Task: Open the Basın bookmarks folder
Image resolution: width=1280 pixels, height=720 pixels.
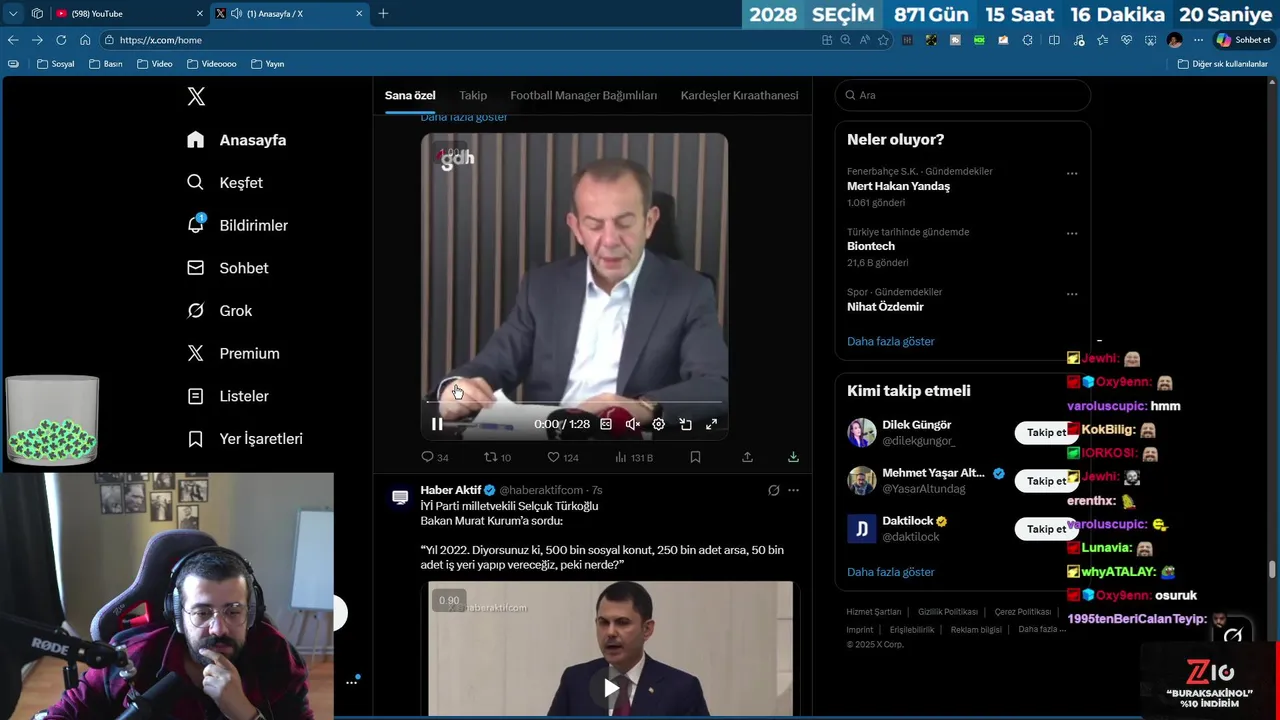Action: [x=106, y=64]
